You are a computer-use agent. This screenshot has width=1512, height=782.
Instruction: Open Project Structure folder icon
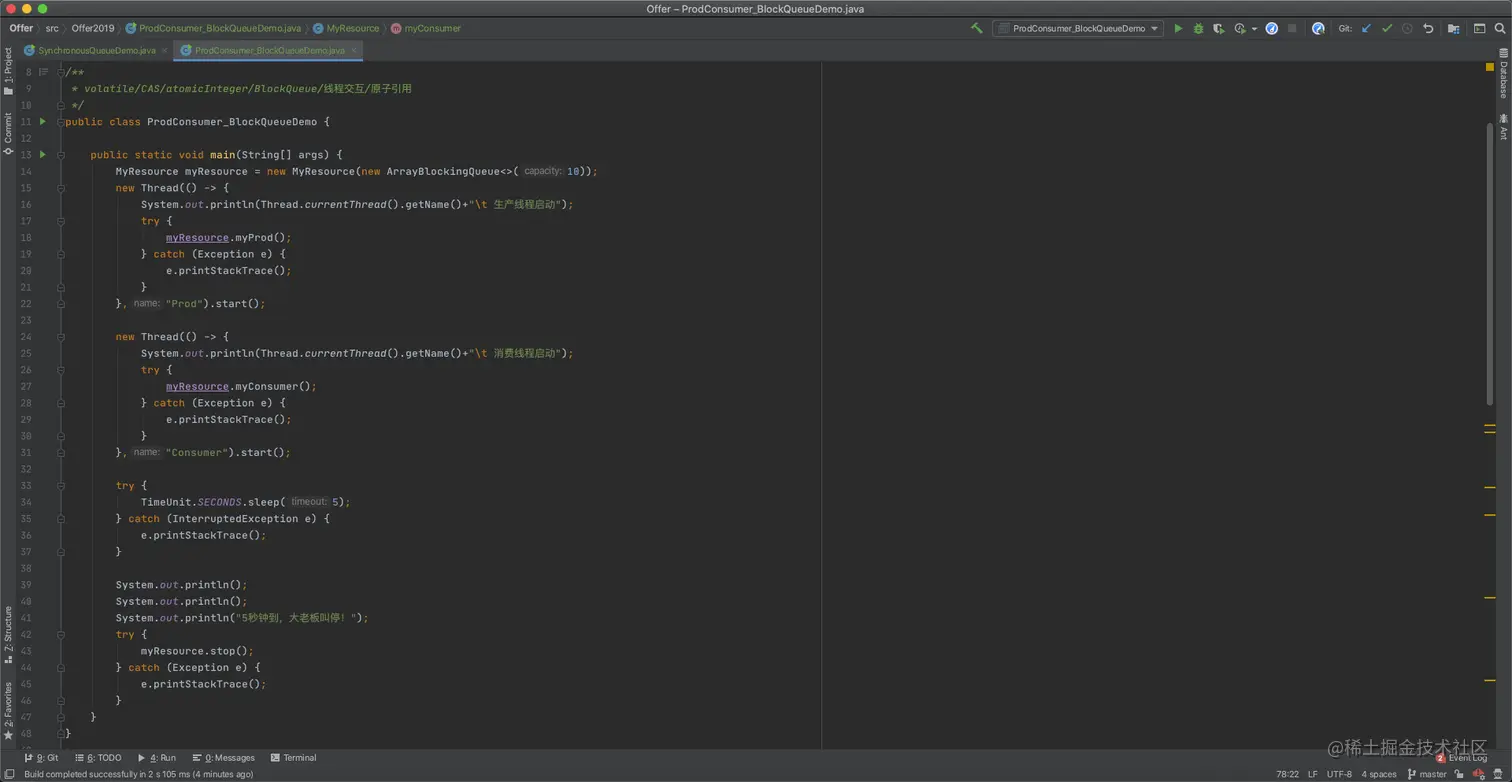click(x=1453, y=29)
